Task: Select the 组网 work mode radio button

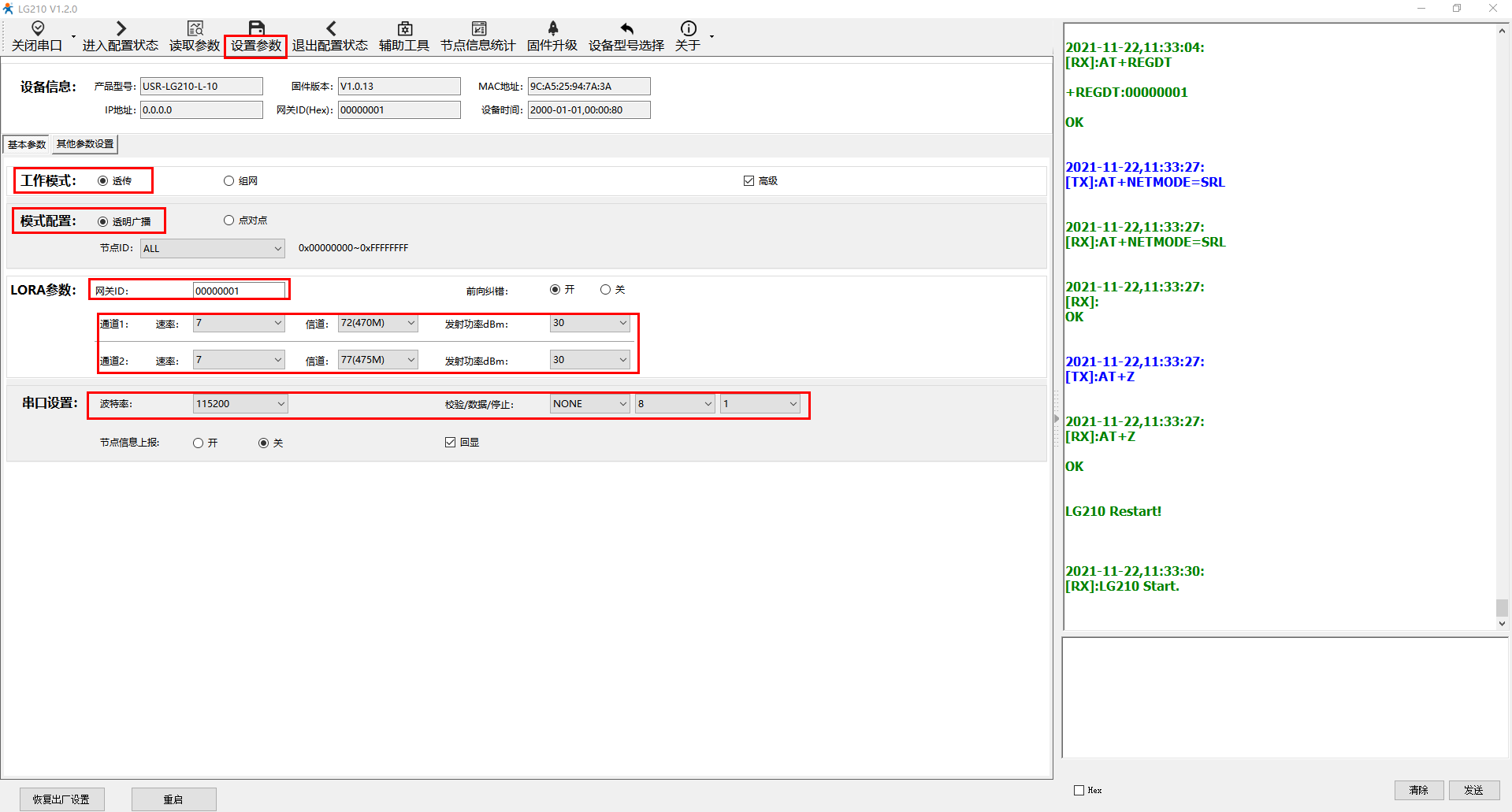Action: [229, 181]
